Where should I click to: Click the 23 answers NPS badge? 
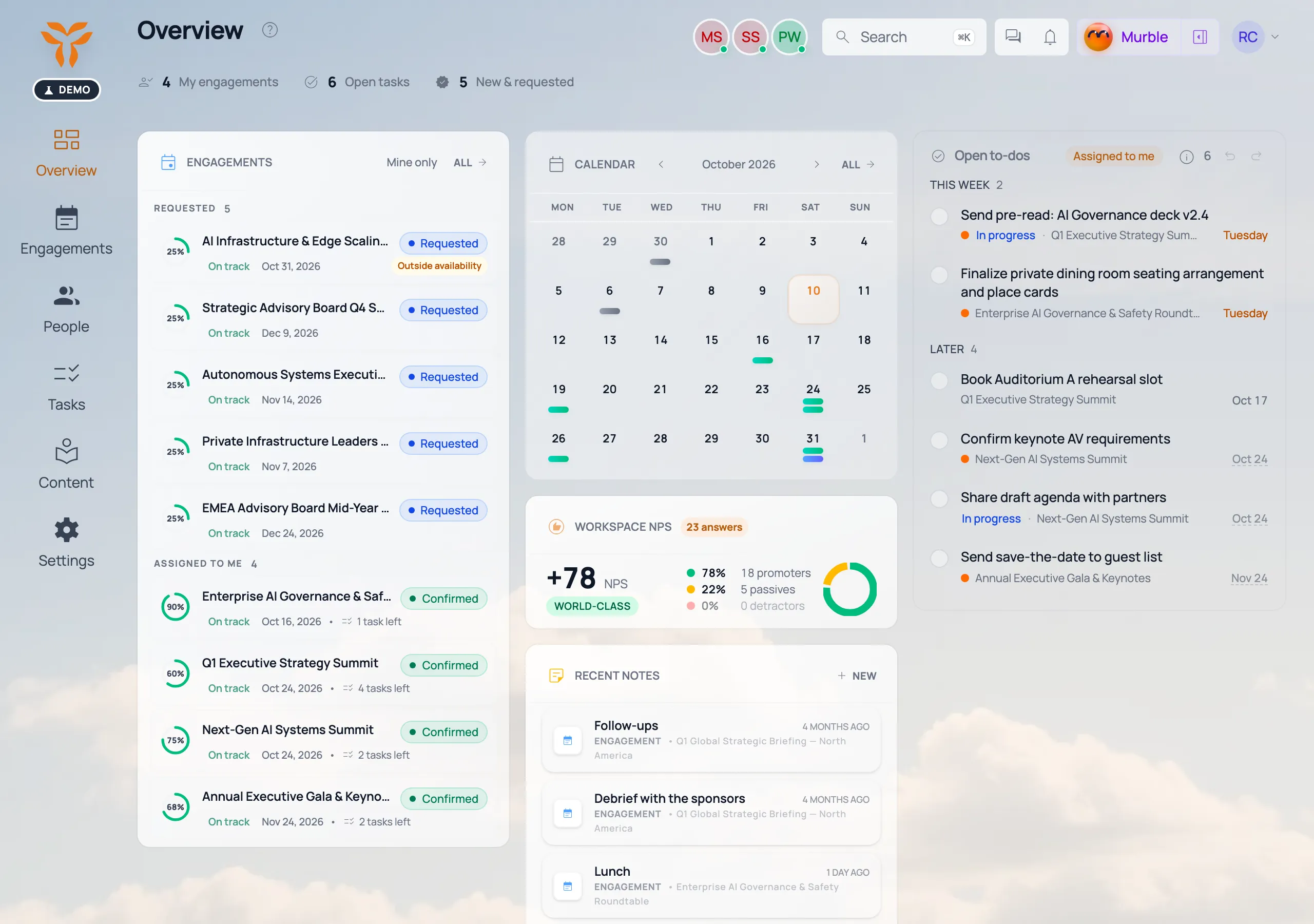click(x=713, y=527)
